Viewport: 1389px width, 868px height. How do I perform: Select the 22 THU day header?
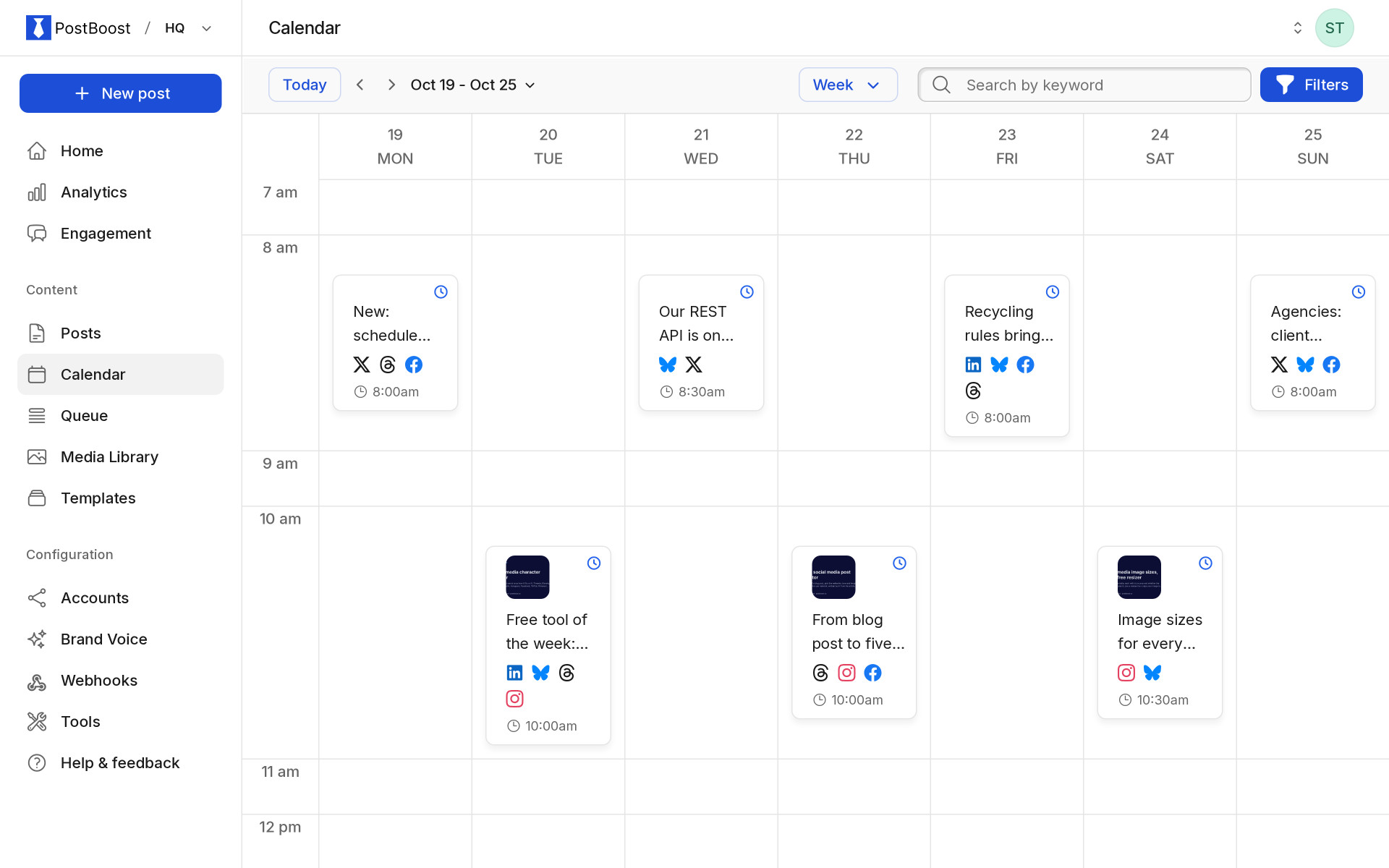(x=854, y=146)
